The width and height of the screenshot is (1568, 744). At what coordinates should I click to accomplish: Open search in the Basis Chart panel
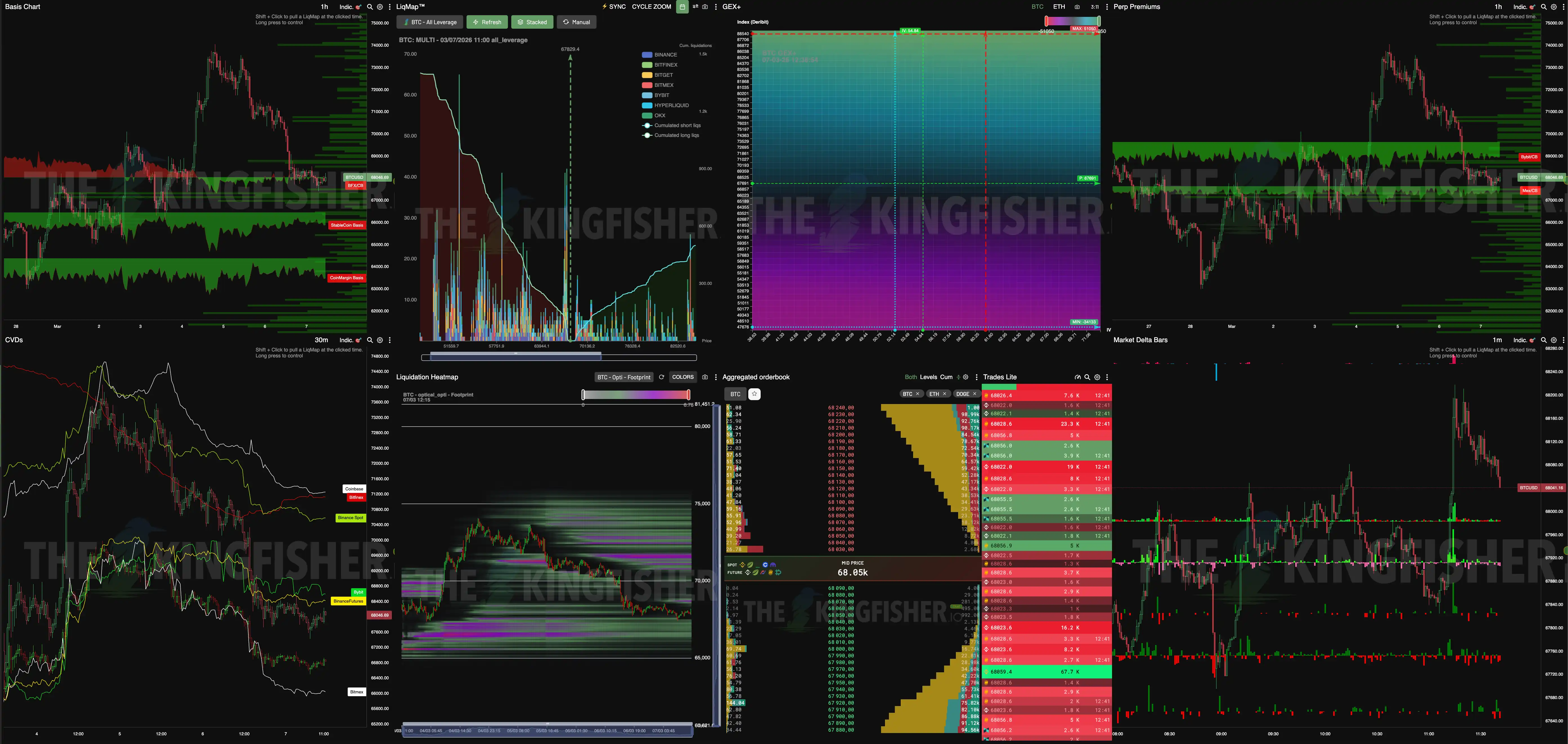click(369, 7)
